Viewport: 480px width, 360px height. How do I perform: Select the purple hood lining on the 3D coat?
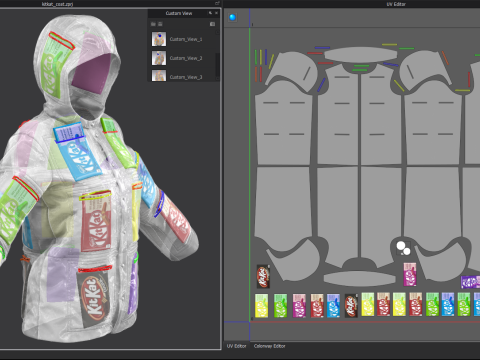tap(92, 73)
